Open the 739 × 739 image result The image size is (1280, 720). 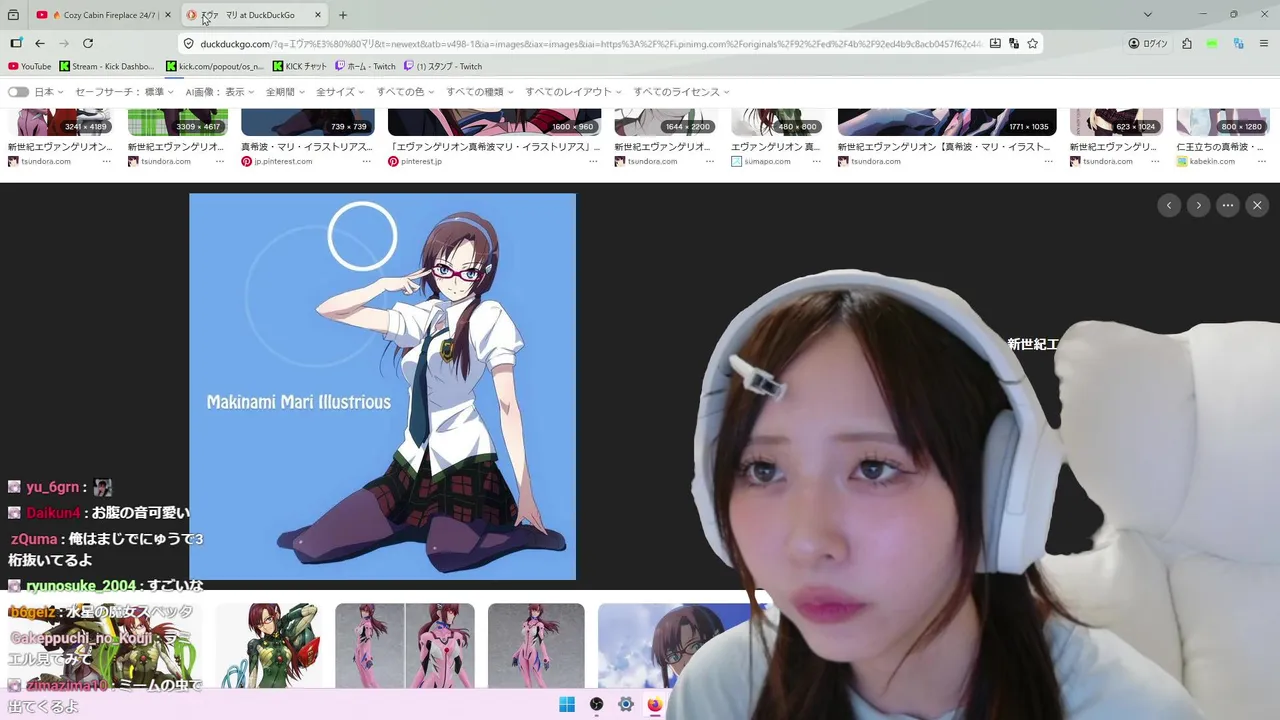[x=307, y=122]
